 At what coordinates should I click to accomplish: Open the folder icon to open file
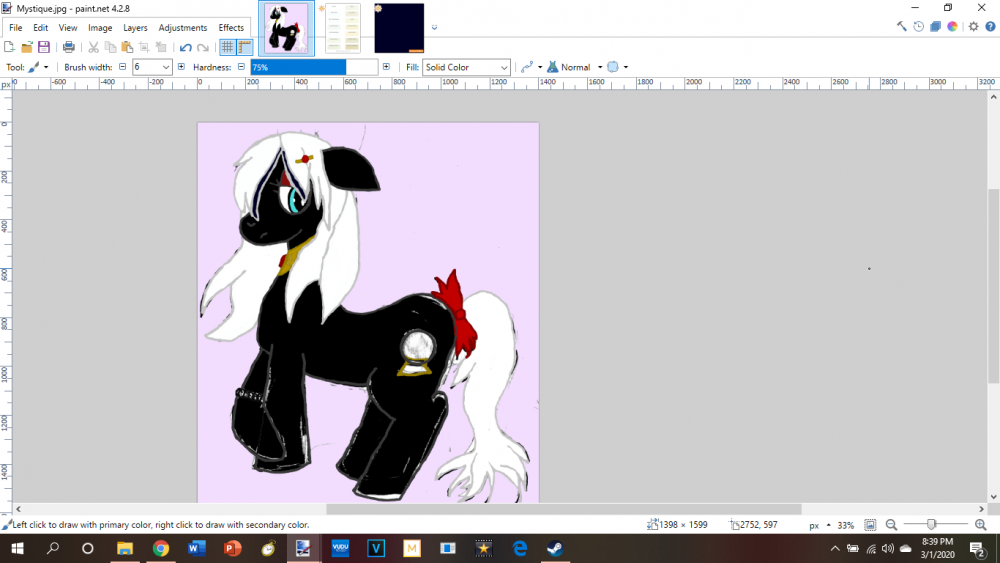[27, 47]
